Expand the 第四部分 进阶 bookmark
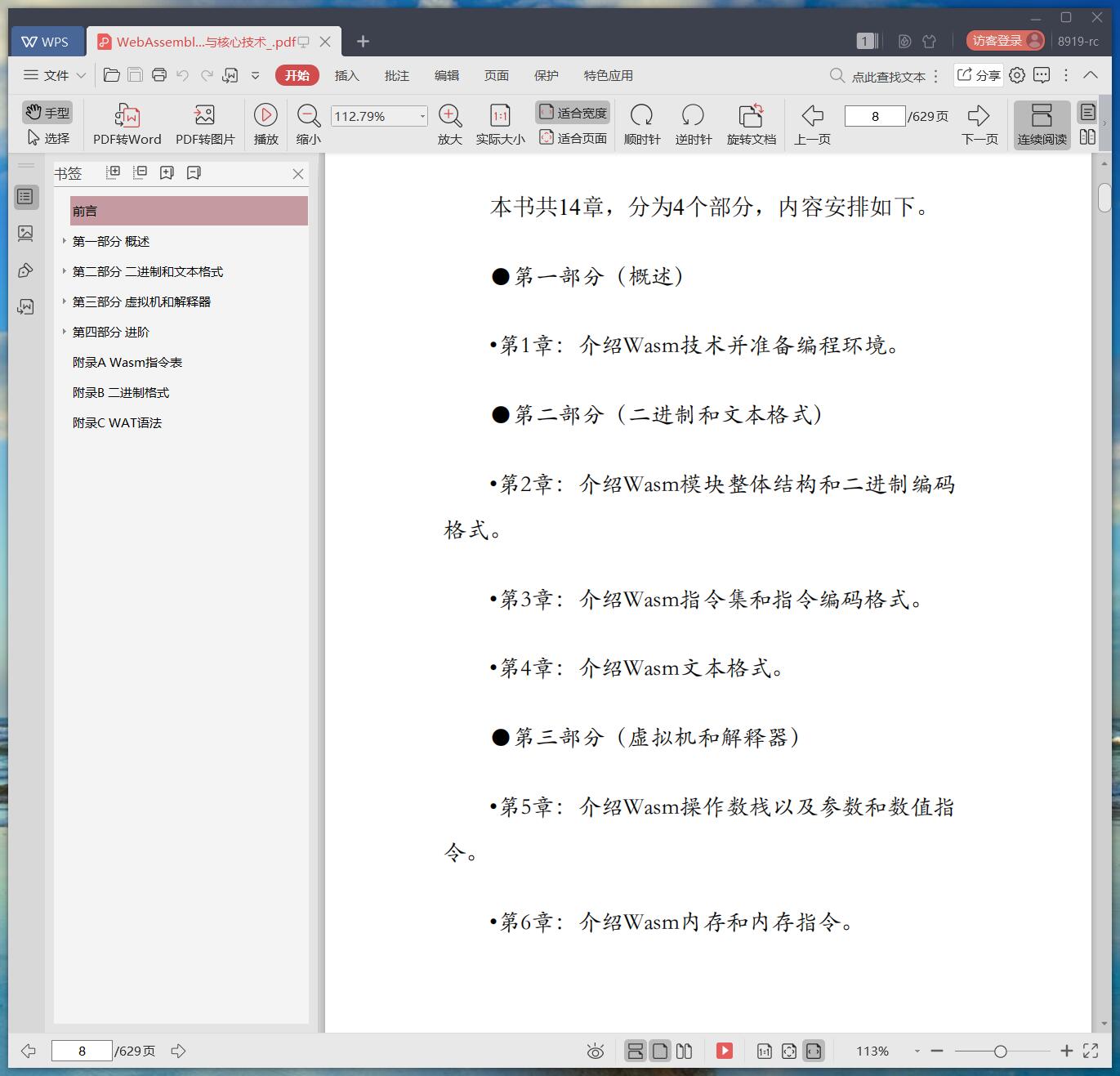The height and width of the screenshot is (1076, 1120). pos(65,332)
